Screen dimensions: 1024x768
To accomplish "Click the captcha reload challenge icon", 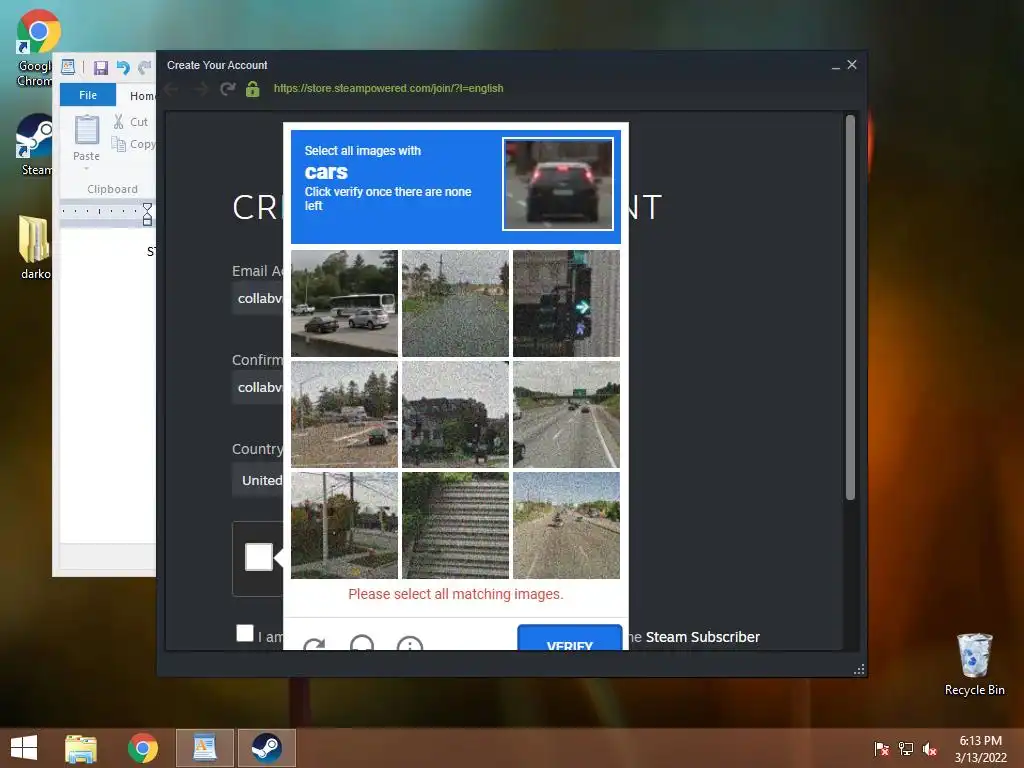I will click(x=314, y=644).
